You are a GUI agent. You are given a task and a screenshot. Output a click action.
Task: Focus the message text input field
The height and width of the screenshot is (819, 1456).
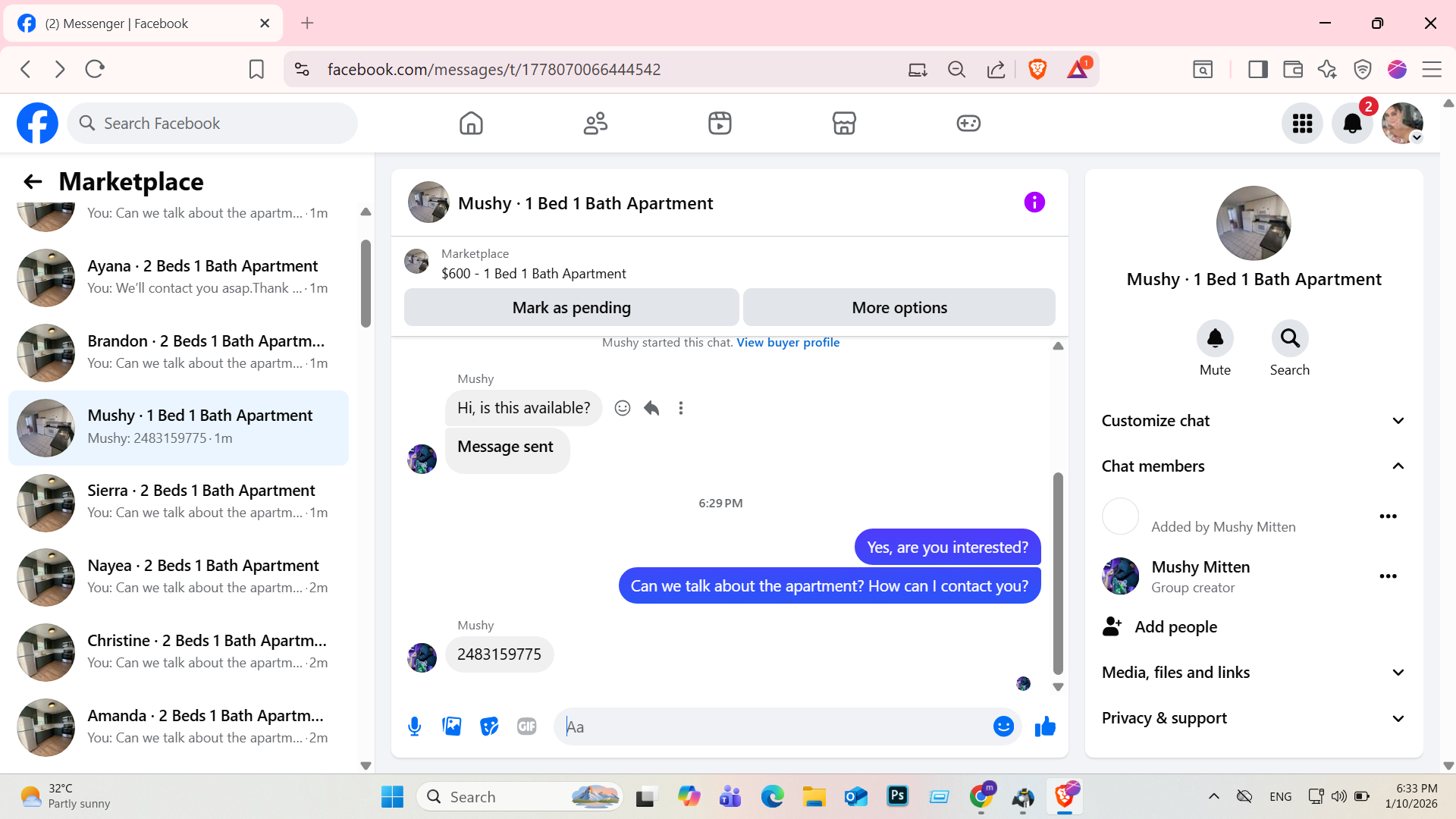(x=773, y=726)
